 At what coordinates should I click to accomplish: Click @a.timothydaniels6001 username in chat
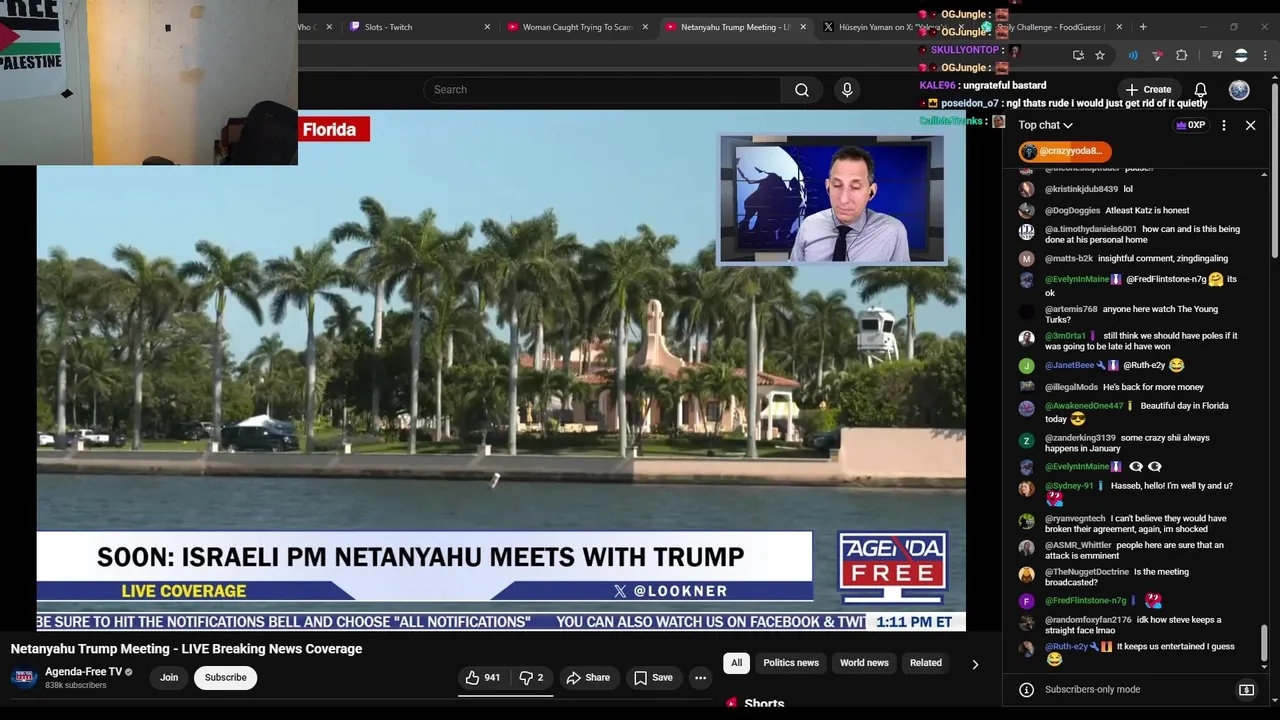coord(1090,230)
